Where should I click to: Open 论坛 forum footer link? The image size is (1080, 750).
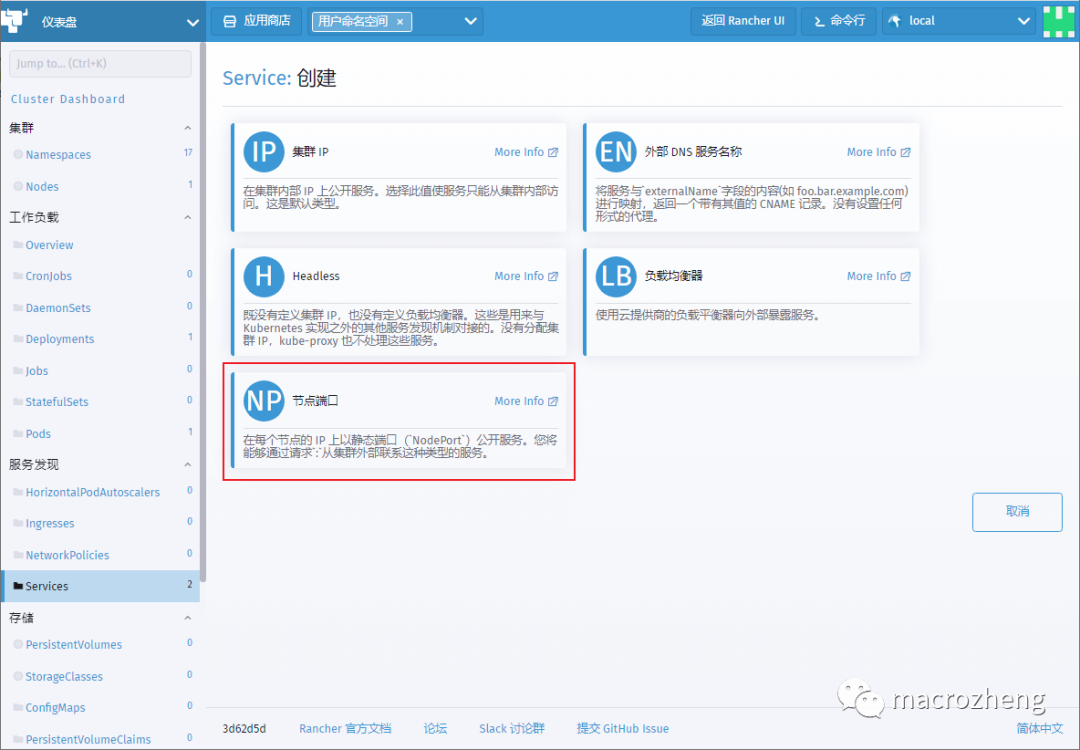435,729
